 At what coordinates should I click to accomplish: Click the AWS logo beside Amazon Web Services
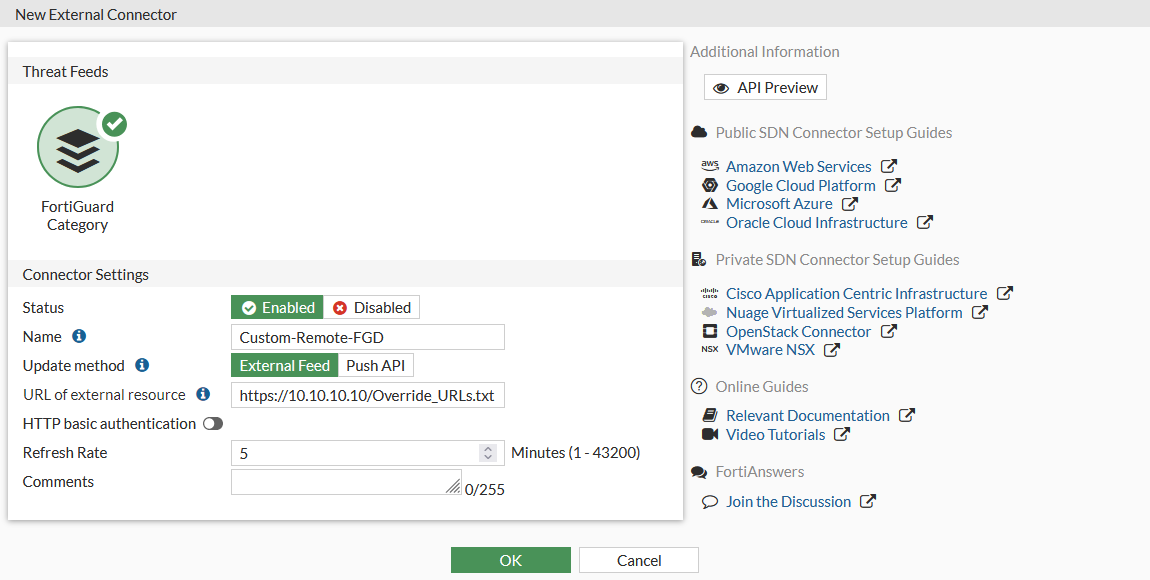[x=710, y=166]
